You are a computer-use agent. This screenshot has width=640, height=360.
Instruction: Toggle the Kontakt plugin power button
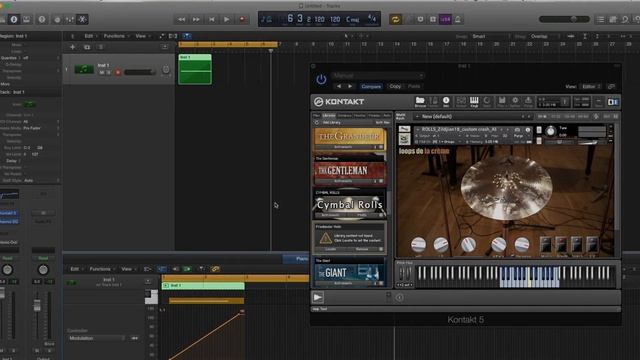tap(321, 79)
